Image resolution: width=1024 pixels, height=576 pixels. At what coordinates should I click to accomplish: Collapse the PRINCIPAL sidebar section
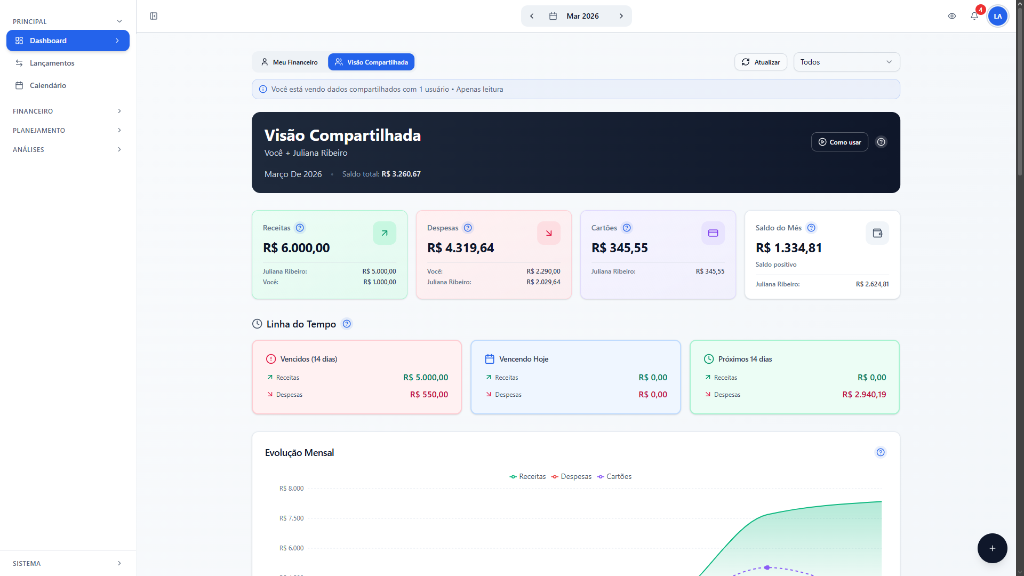click(x=68, y=22)
